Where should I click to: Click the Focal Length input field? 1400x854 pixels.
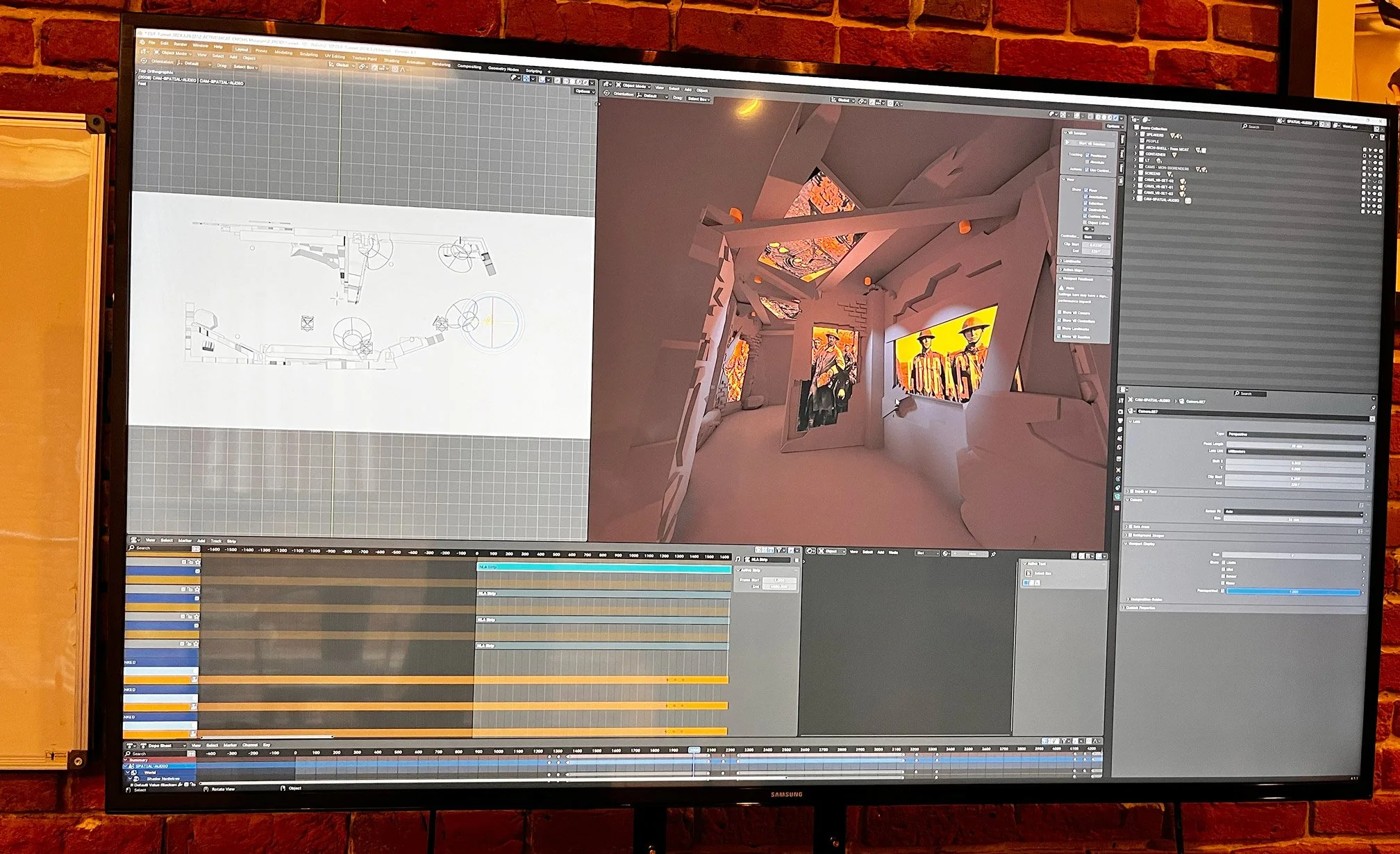pos(1295,446)
